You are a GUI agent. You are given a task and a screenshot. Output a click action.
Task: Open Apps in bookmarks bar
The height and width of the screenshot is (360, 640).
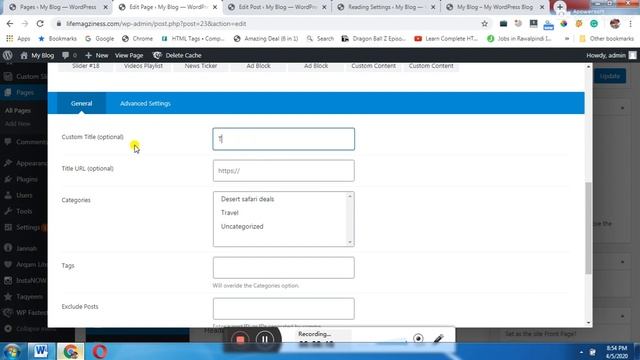click(x=18, y=39)
